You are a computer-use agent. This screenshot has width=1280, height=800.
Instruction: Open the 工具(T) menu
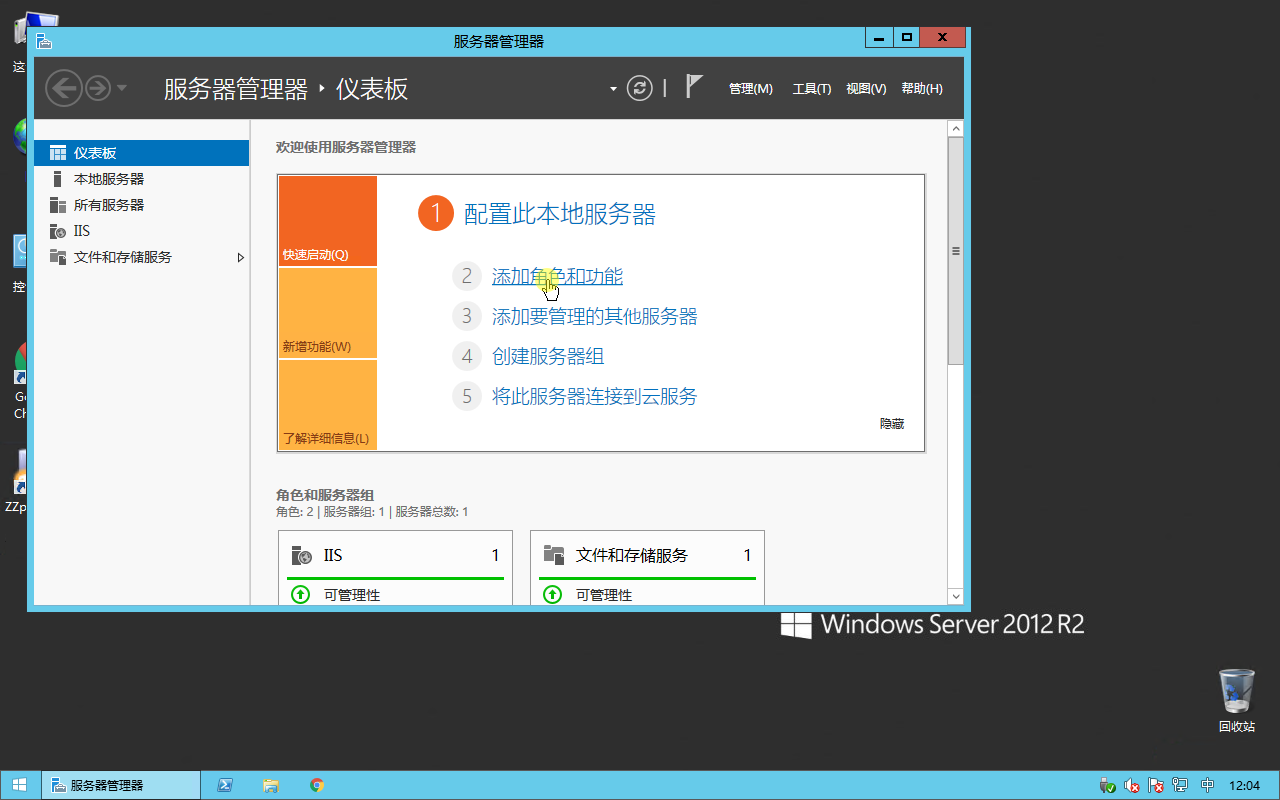pos(812,89)
